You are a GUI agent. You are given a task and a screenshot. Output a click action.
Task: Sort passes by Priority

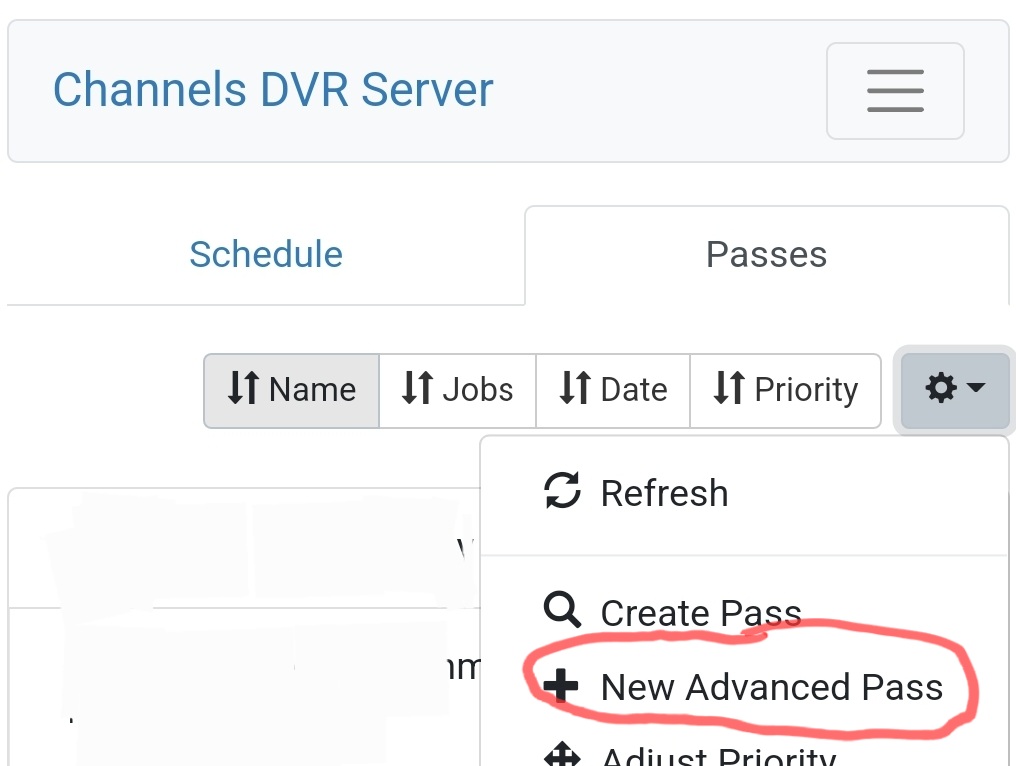785,390
